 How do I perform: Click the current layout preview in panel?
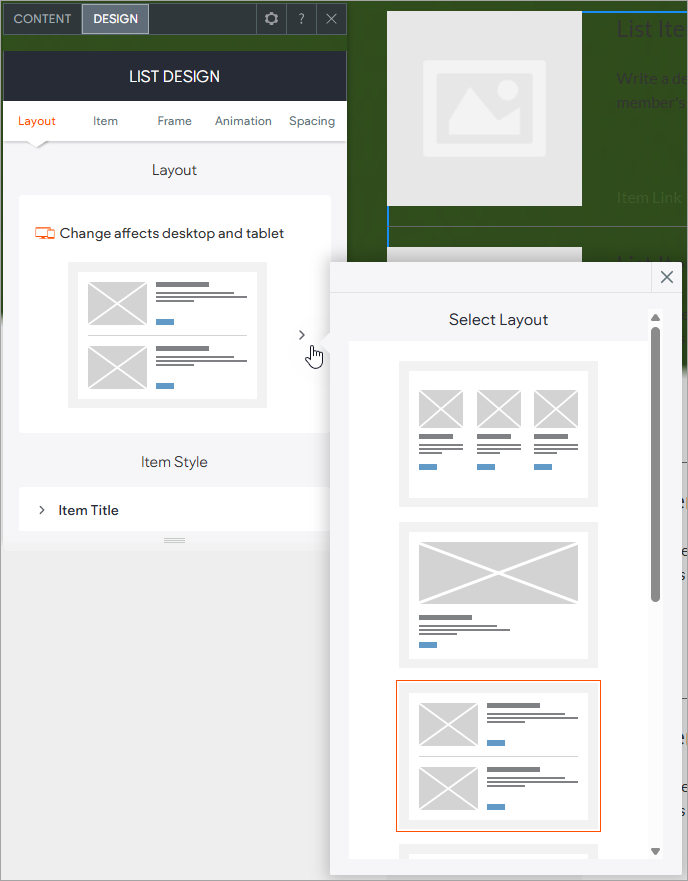pos(167,335)
